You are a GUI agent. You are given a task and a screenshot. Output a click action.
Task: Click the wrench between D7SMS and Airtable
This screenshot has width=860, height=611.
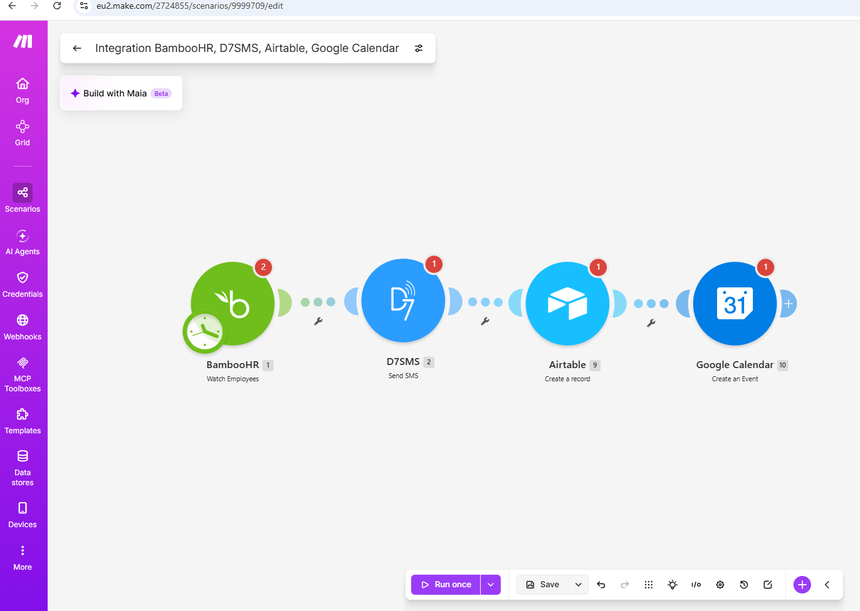click(x=485, y=321)
